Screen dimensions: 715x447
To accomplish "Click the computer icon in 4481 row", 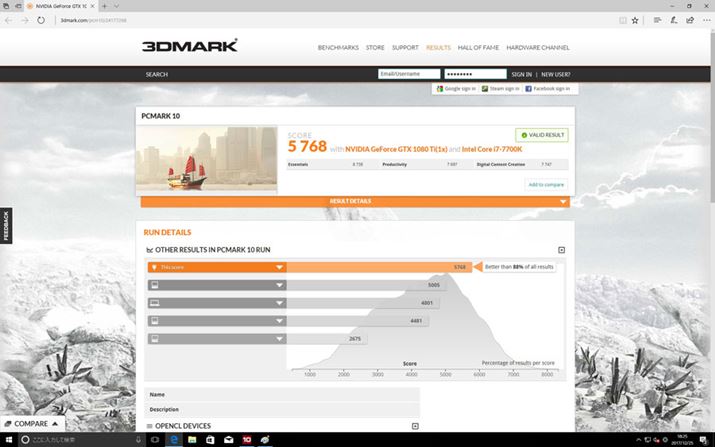I will (155, 321).
